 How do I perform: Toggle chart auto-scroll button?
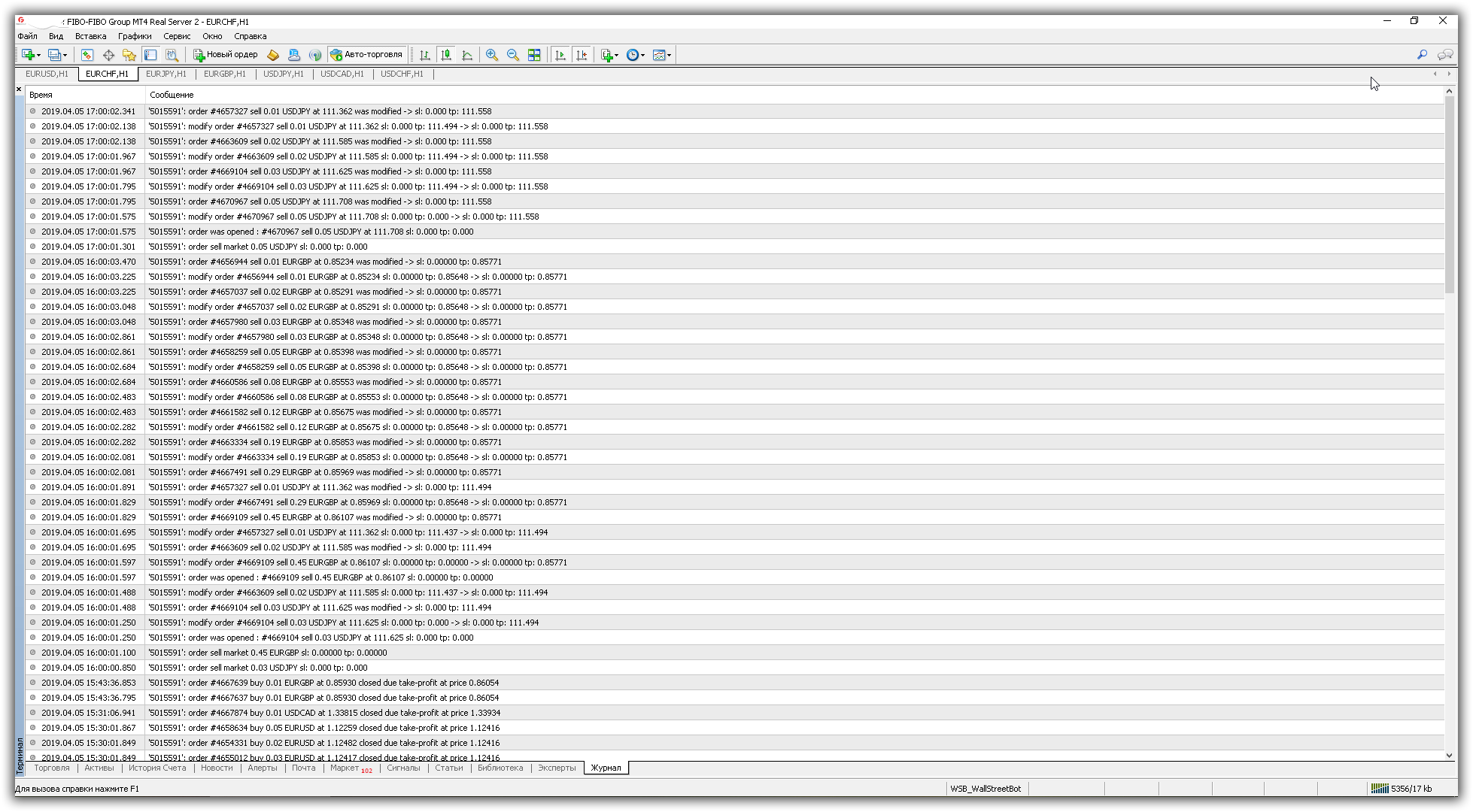click(x=560, y=55)
